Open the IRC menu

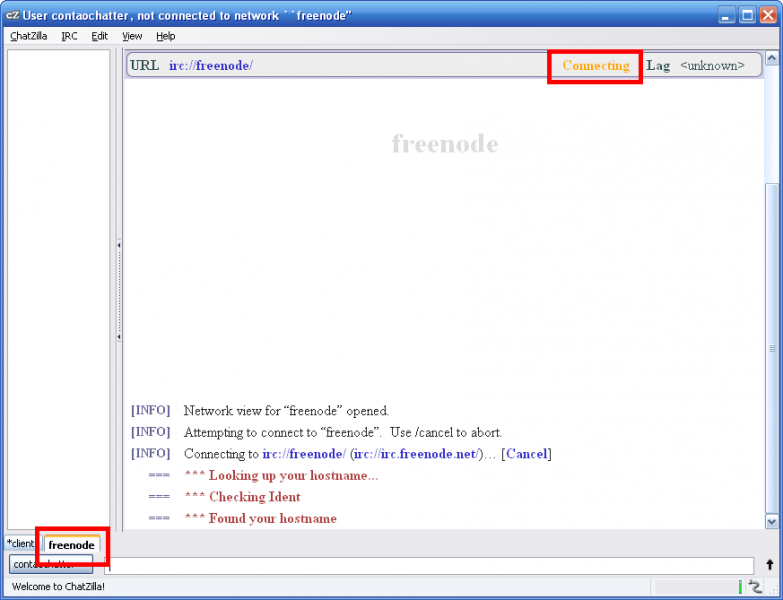click(69, 36)
